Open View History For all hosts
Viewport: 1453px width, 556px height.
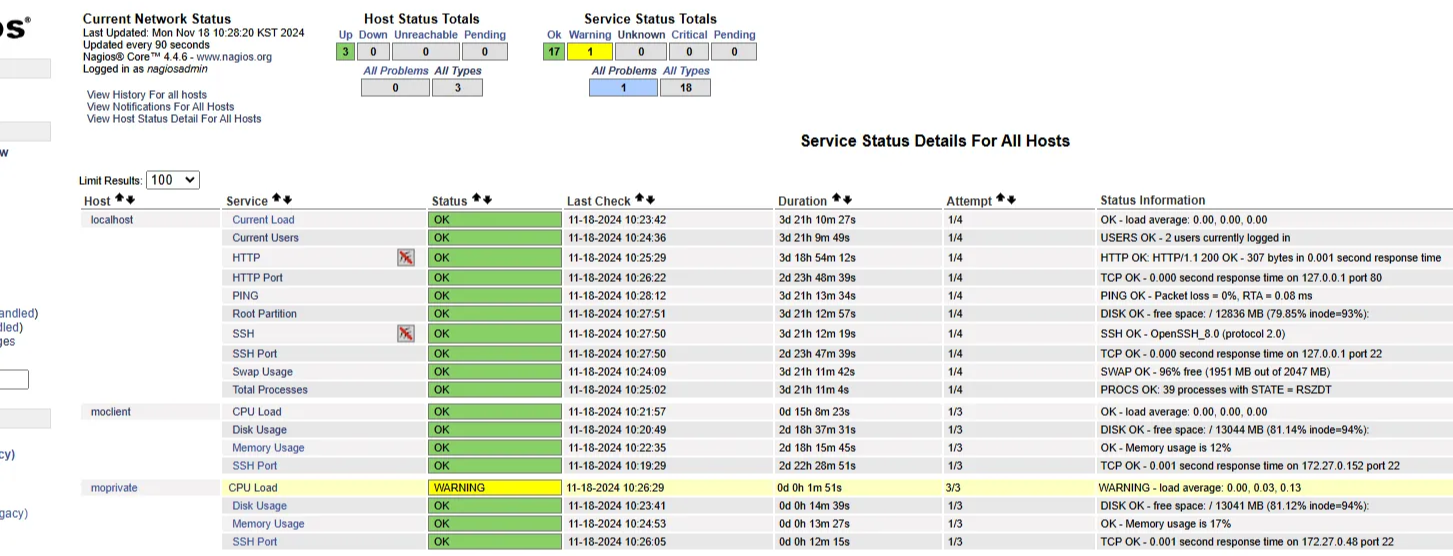pyautogui.click(x=147, y=95)
